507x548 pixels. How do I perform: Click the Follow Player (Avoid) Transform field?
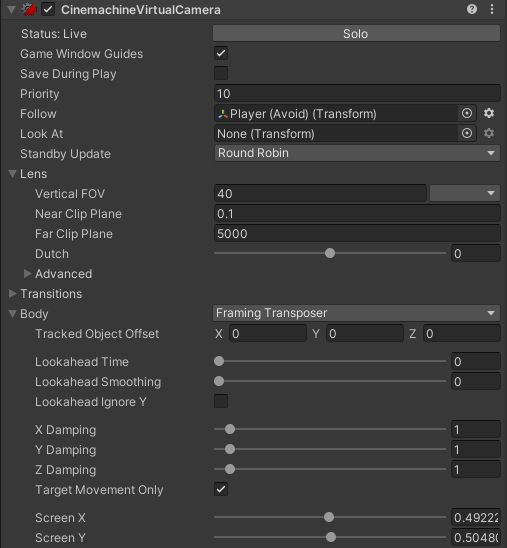click(336, 114)
